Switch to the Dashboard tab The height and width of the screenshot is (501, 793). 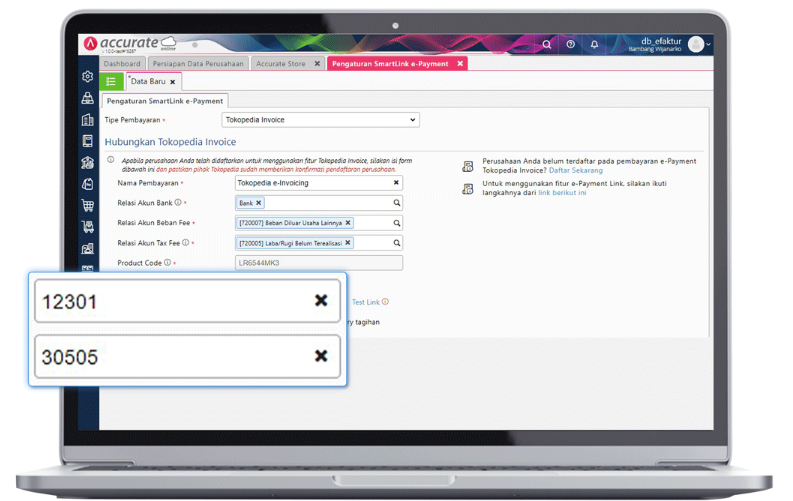[122, 64]
